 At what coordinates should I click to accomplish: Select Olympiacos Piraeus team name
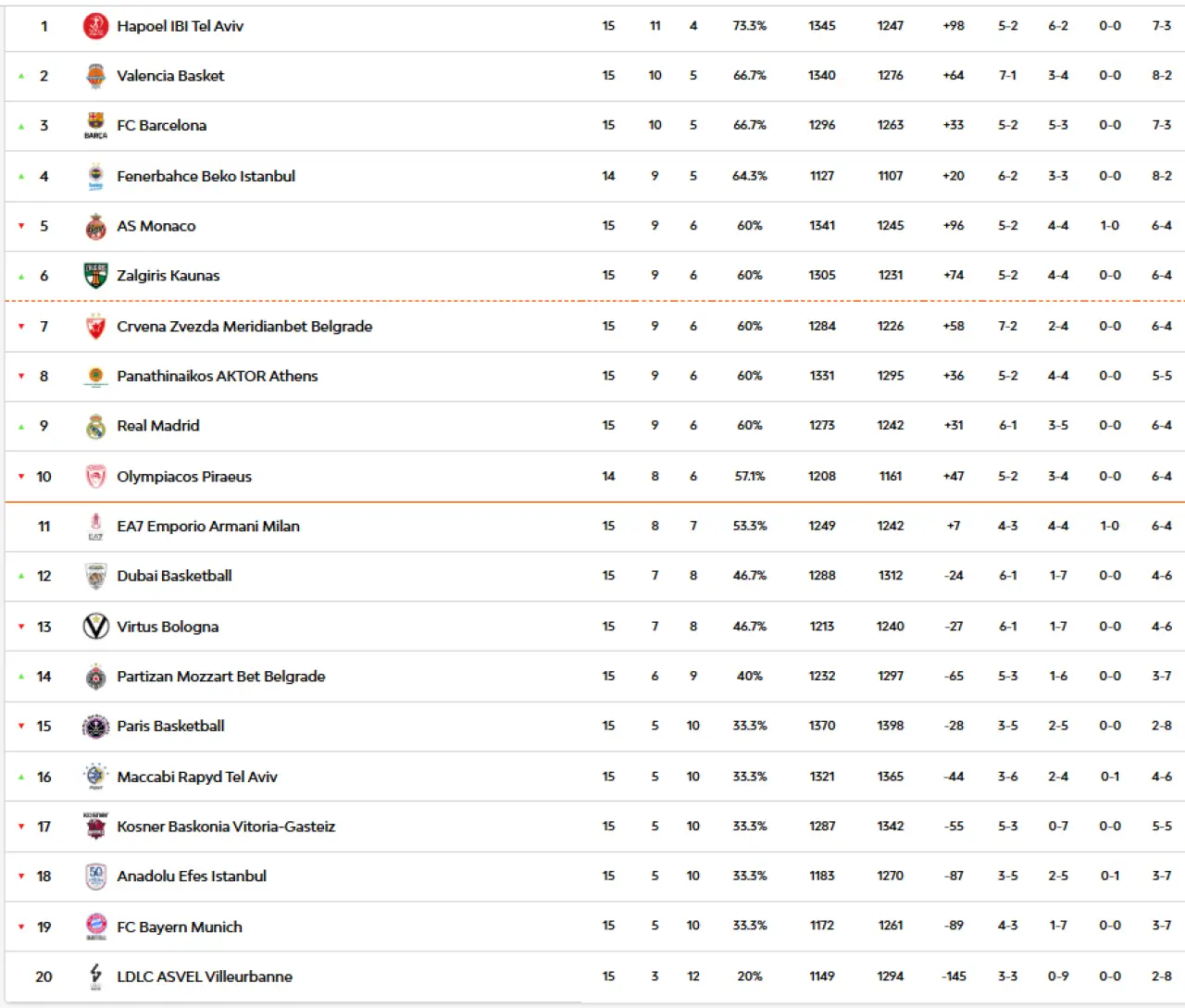(184, 477)
